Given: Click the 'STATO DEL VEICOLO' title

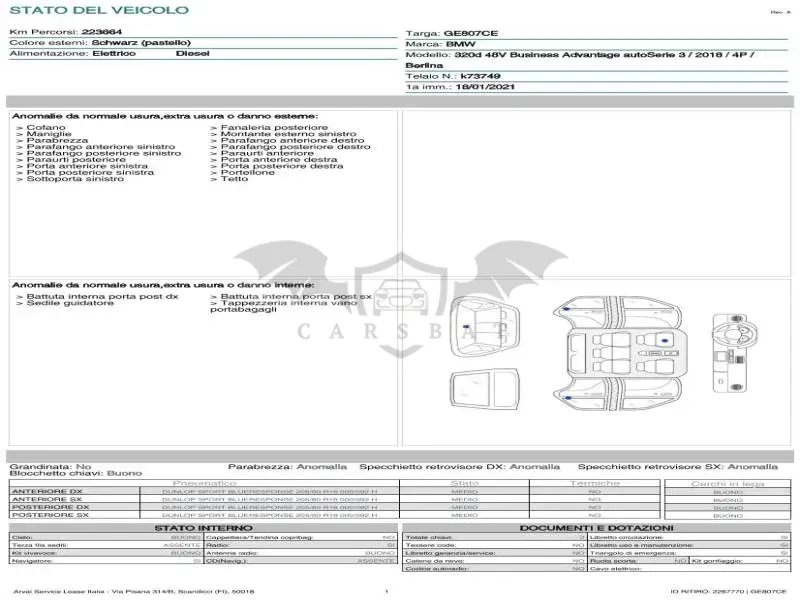Looking at the screenshot, I should coord(99,10).
